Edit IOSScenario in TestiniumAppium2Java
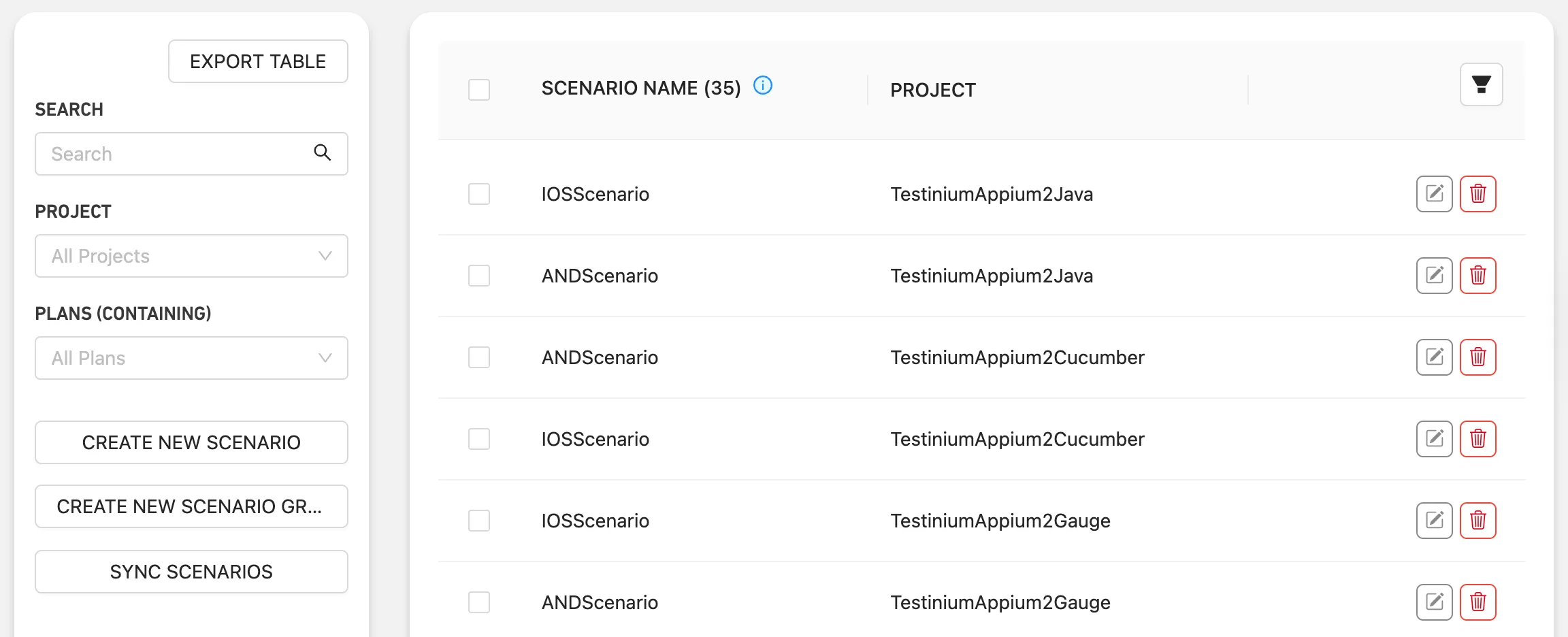1568x637 pixels. pyautogui.click(x=1434, y=194)
